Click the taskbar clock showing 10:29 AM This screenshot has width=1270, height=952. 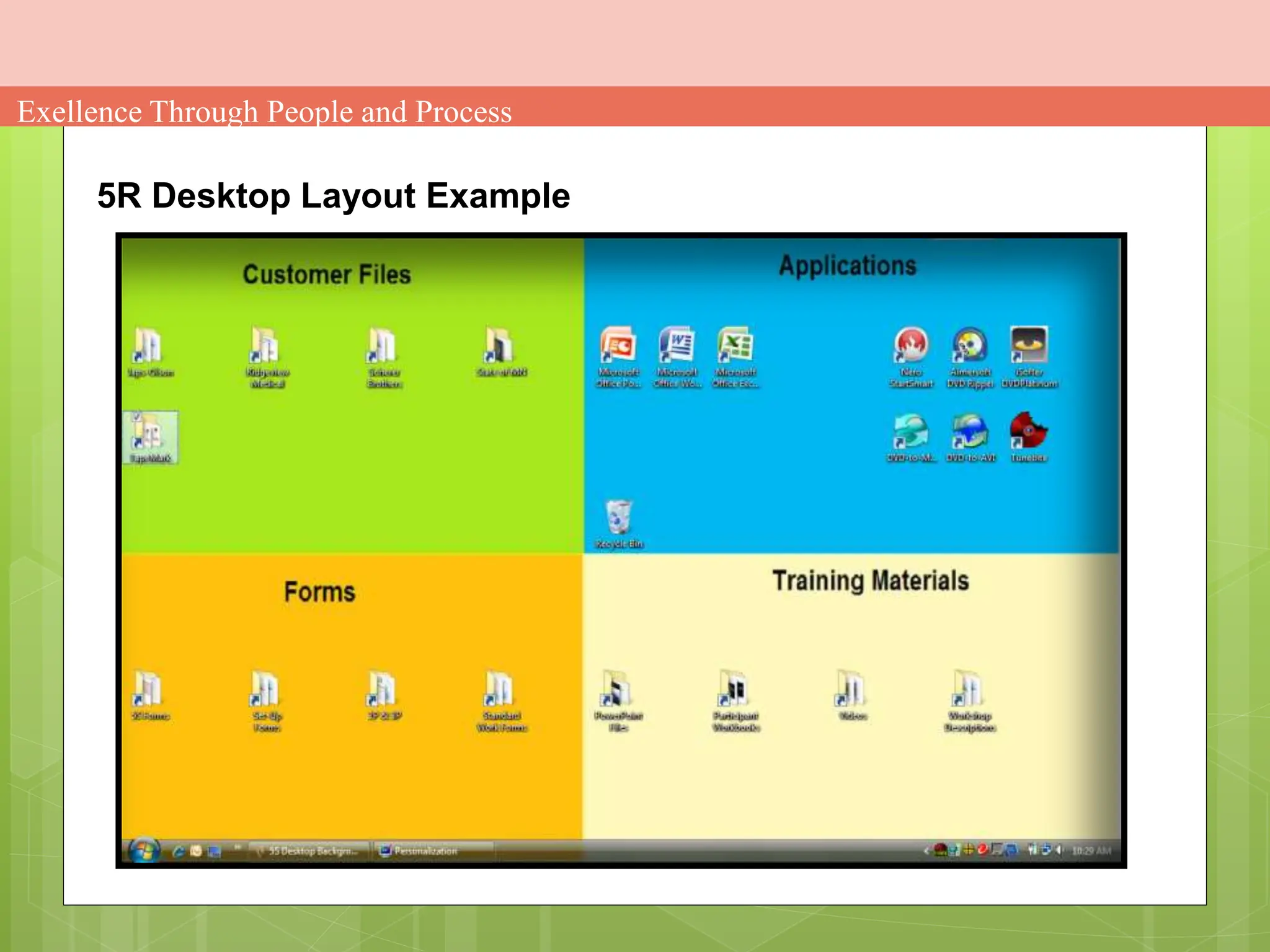pyautogui.click(x=1091, y=851)
